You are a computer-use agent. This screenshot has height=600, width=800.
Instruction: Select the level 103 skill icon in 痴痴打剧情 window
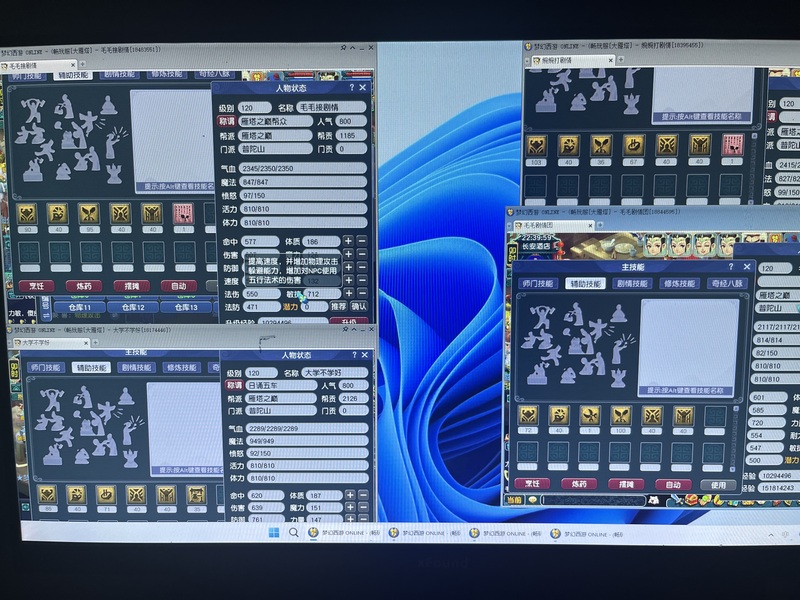pos(536,146)
